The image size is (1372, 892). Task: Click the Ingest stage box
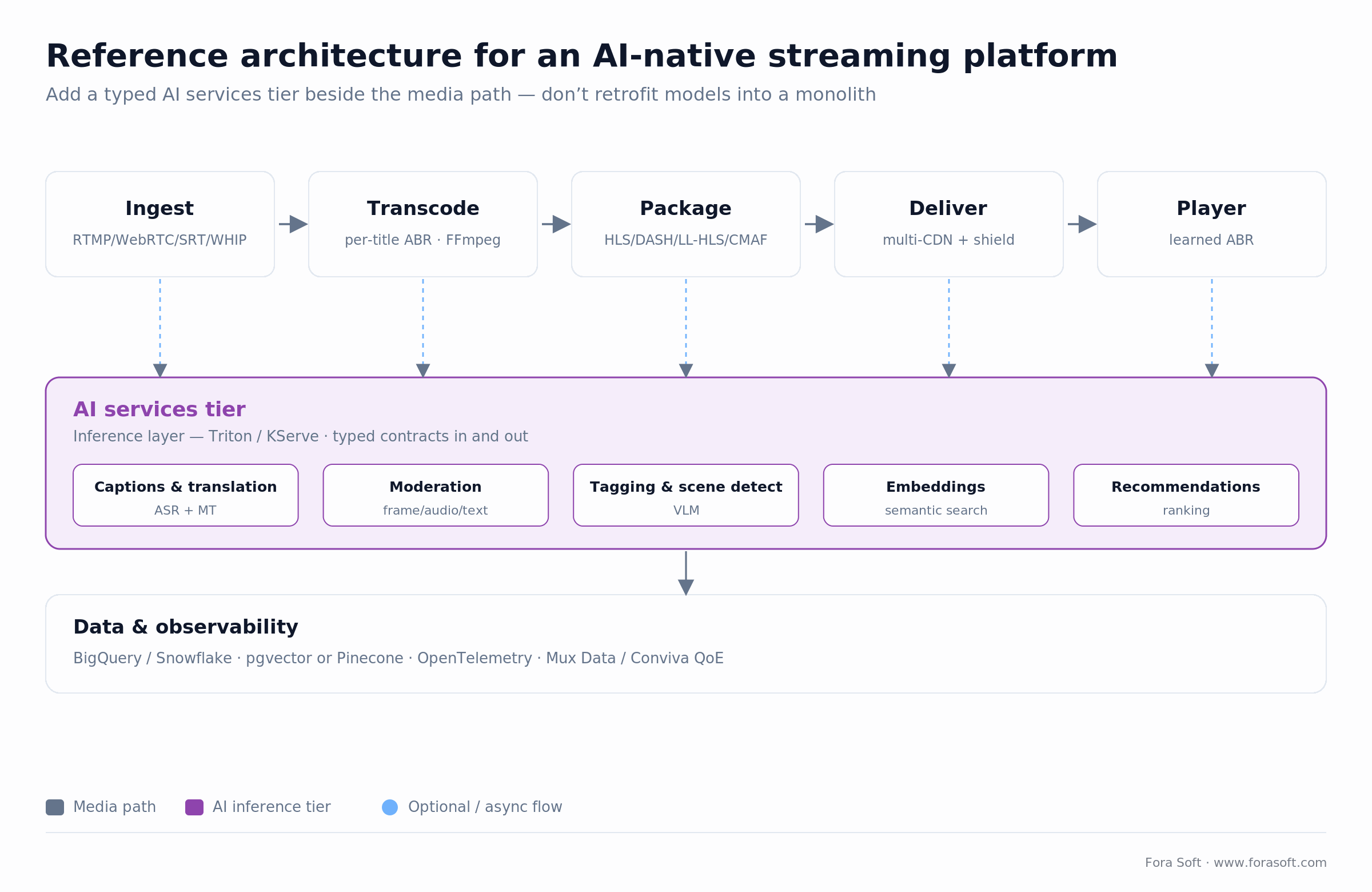(x=159, y=224)
